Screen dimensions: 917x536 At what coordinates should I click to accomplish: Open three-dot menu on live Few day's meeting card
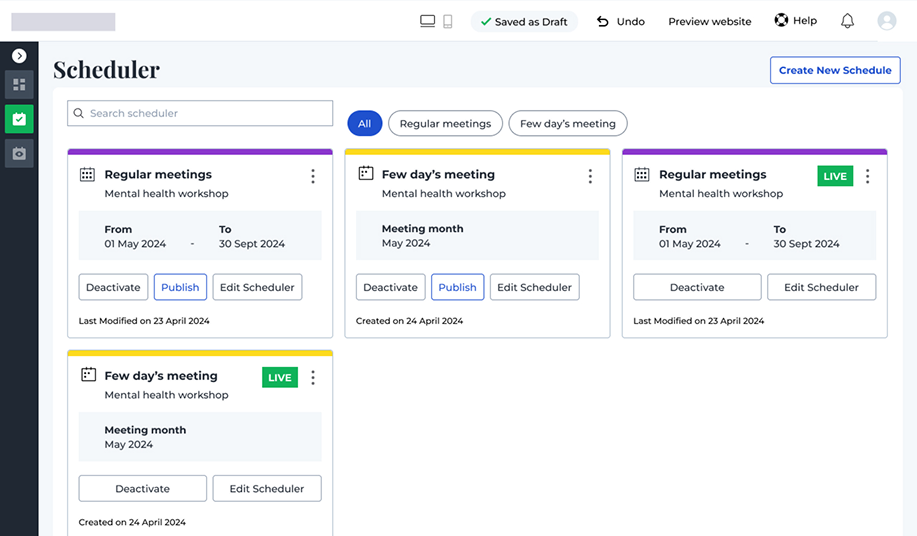tap(313, 378)
